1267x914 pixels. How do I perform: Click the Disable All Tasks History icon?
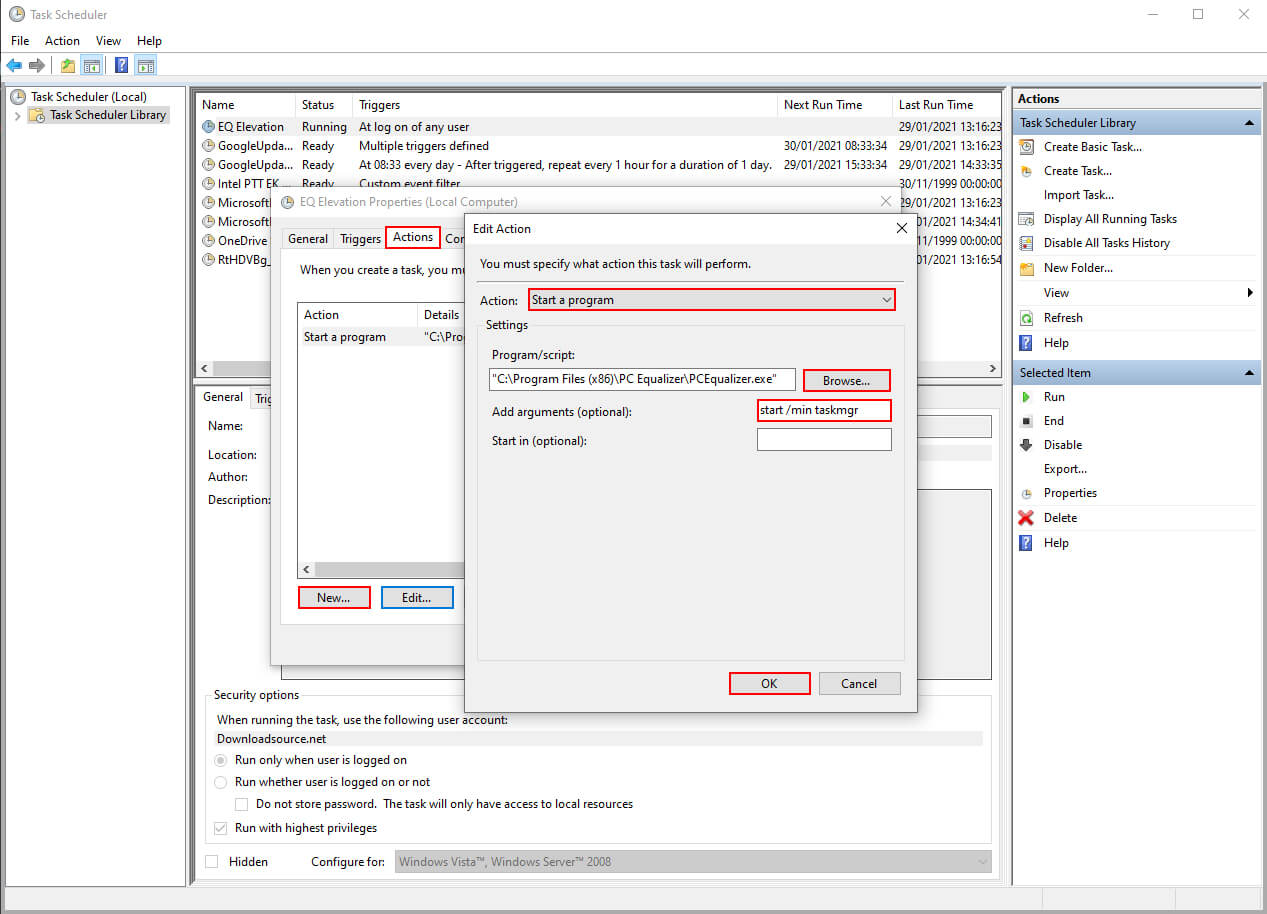(1026, 242)
